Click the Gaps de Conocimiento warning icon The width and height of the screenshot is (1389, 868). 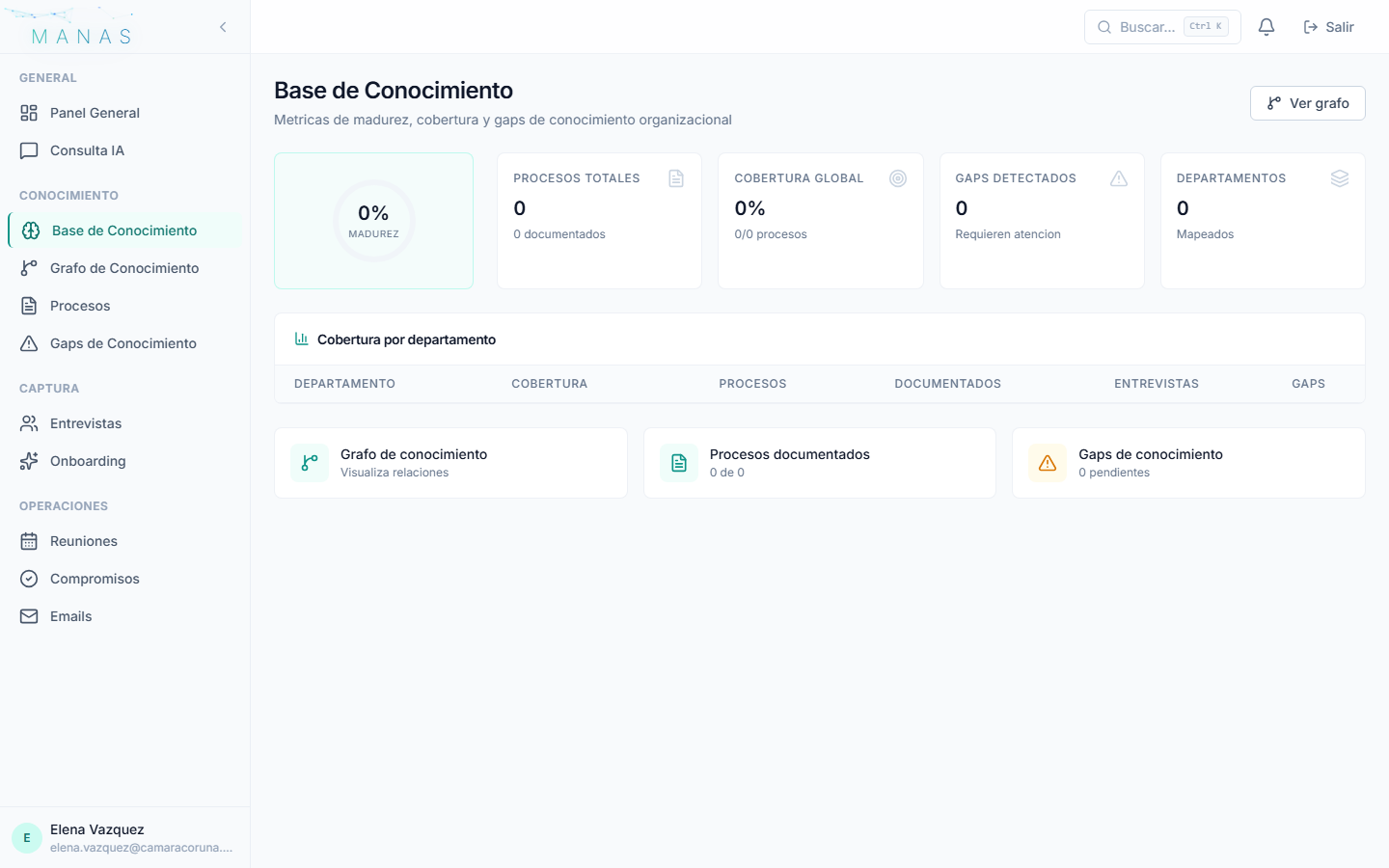29,343
